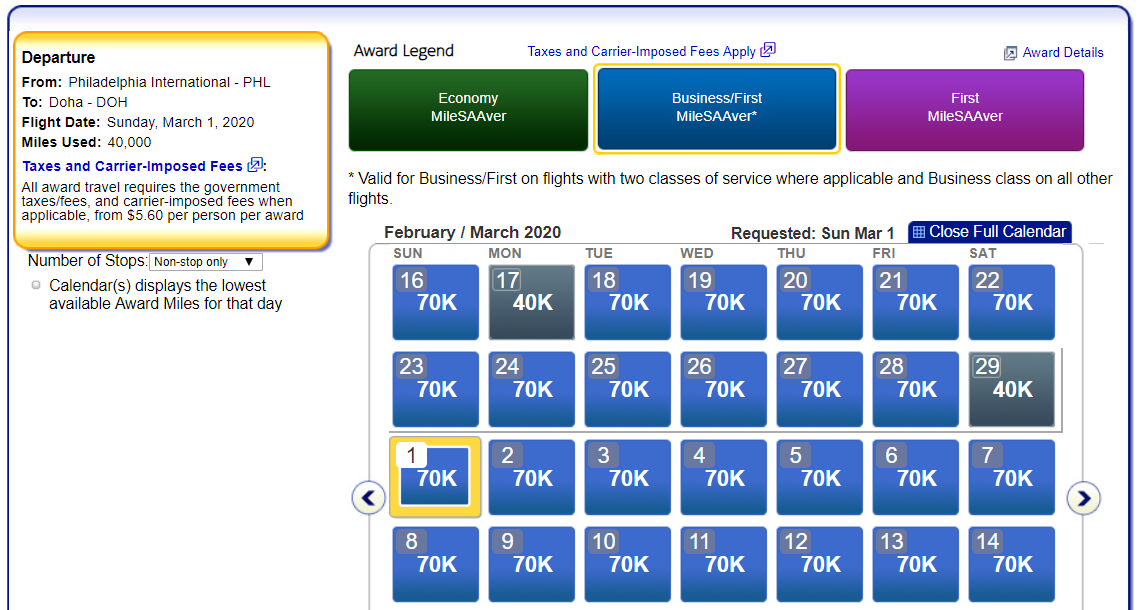Select the First MileSAAver award type

click(964, 109)
